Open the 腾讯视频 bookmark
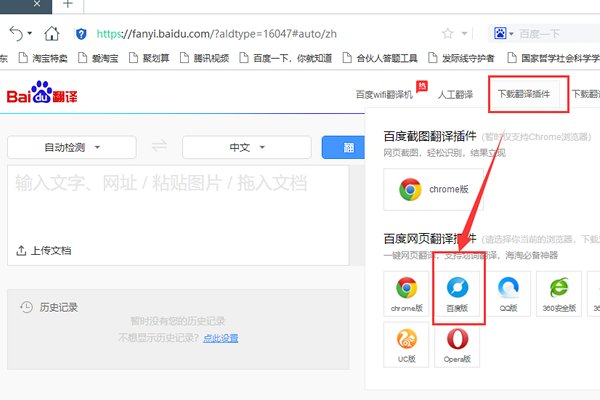The height and width of the screenshot is (400, 600). pos(204,58)
